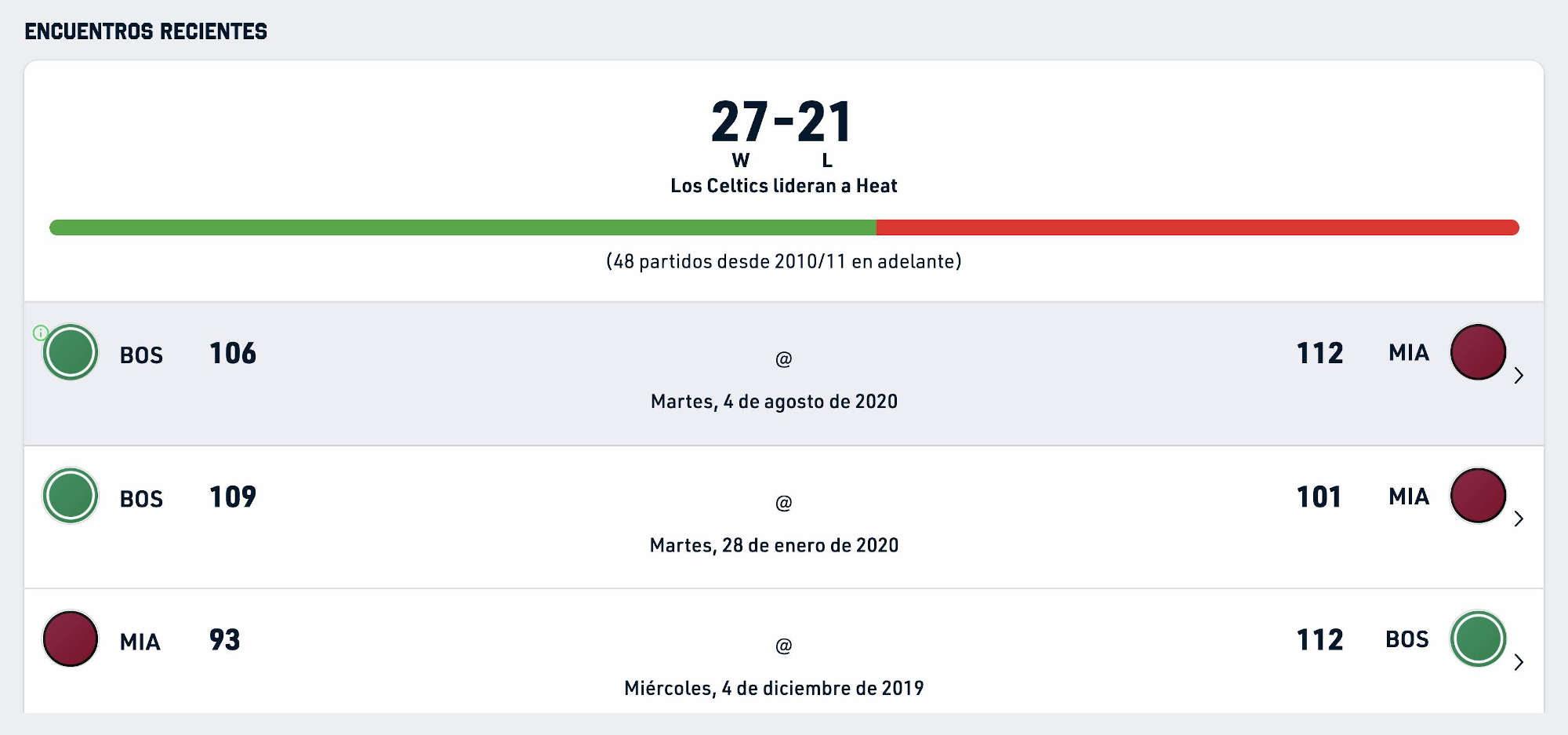The image size is (1568, 735).
Task: Click Celtics logo in January 28 game
Action: point(71,496)
